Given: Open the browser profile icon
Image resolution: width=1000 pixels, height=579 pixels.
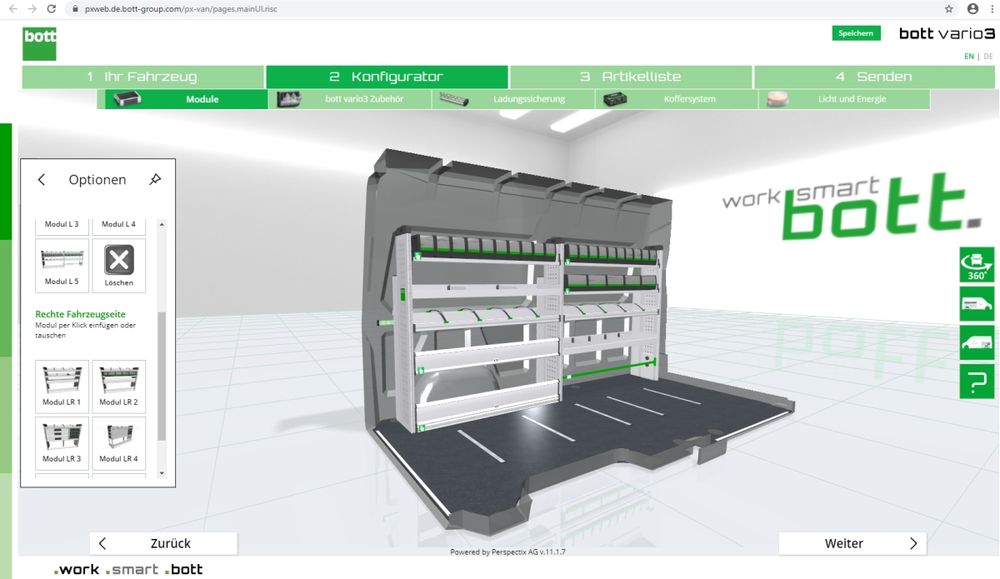Looking at the screenshot, I should (x=971, y=8).
